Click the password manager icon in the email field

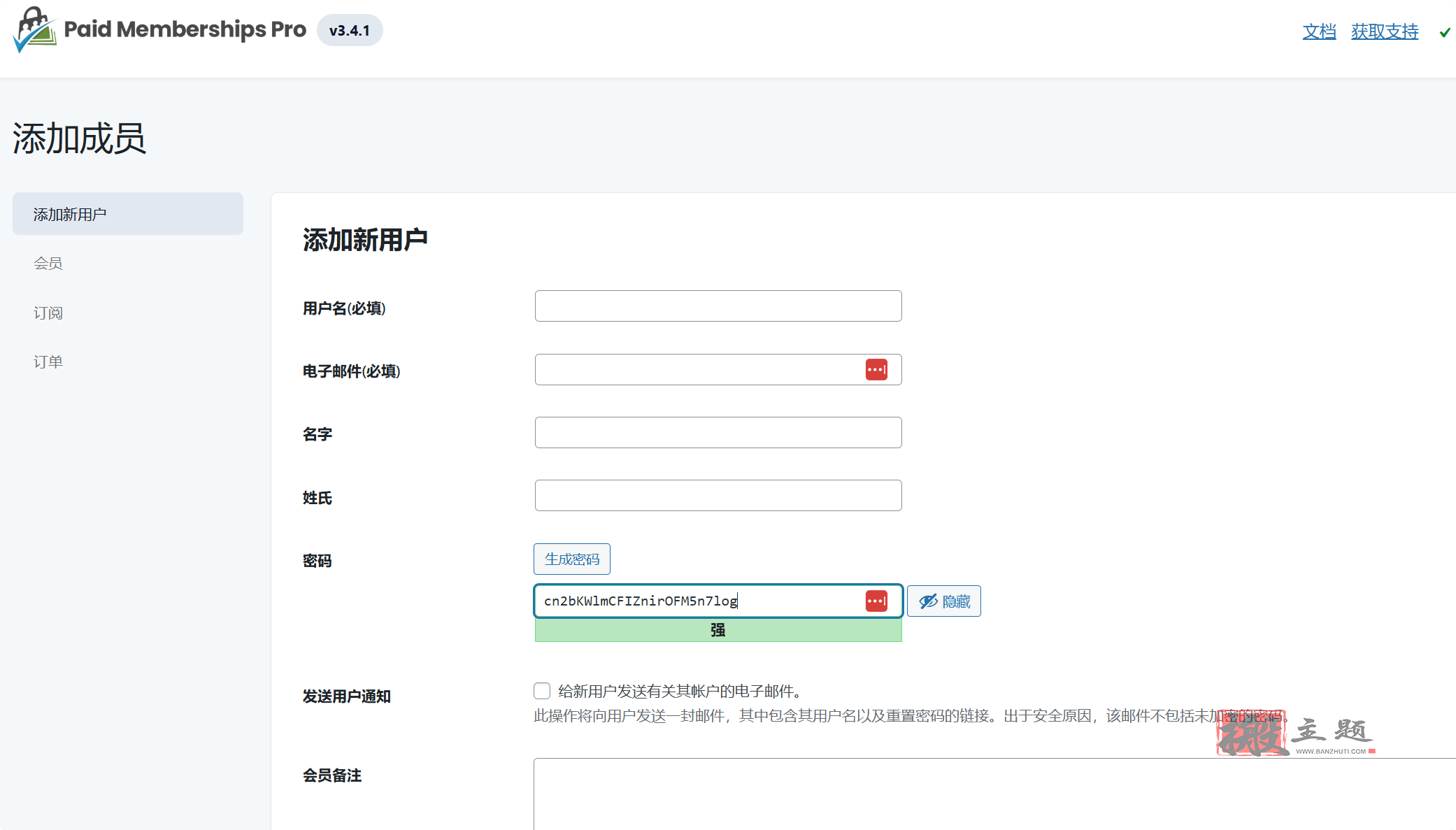pos(876,370)
